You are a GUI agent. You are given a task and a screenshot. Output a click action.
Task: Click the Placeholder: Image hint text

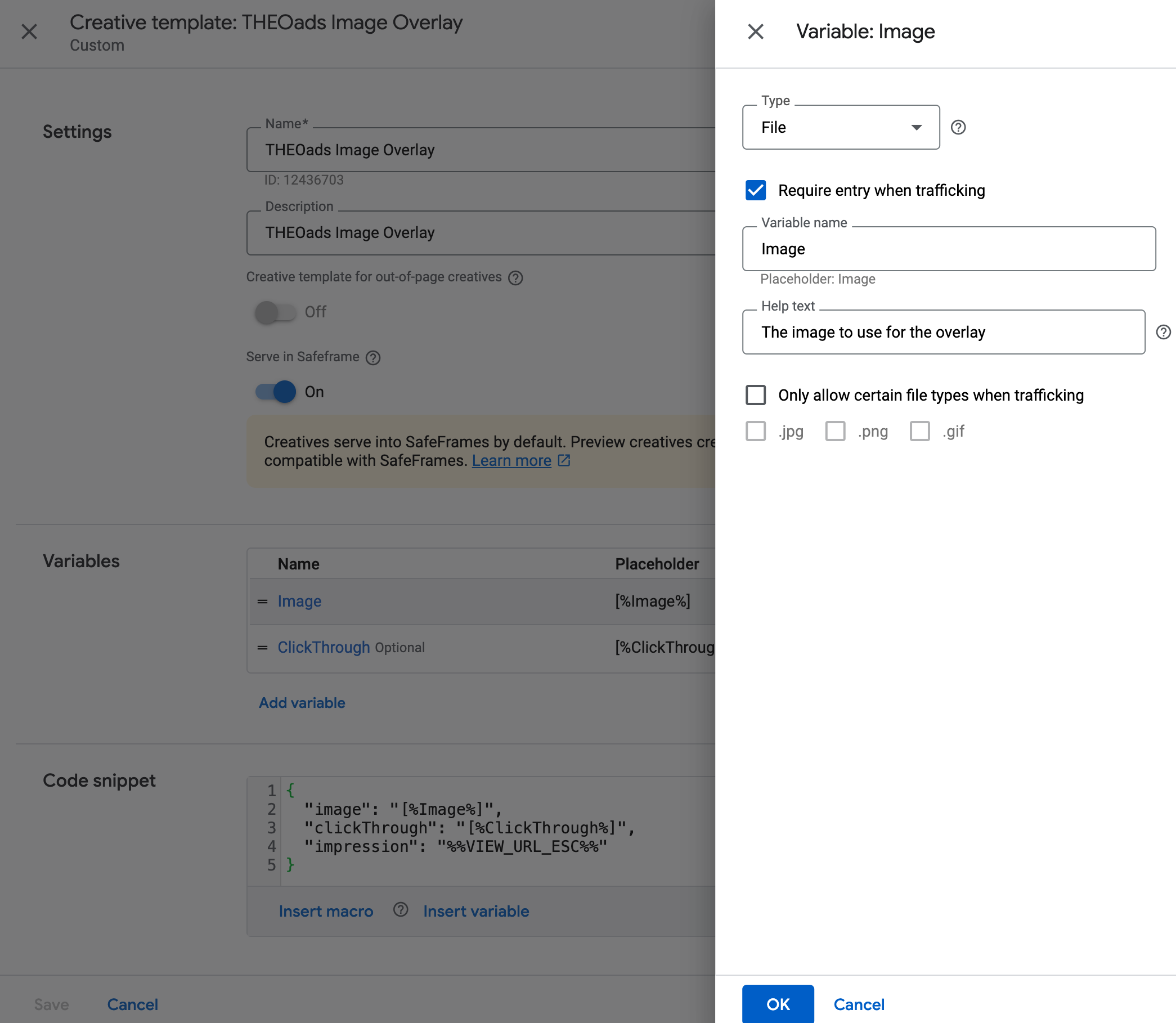point(818,279)
